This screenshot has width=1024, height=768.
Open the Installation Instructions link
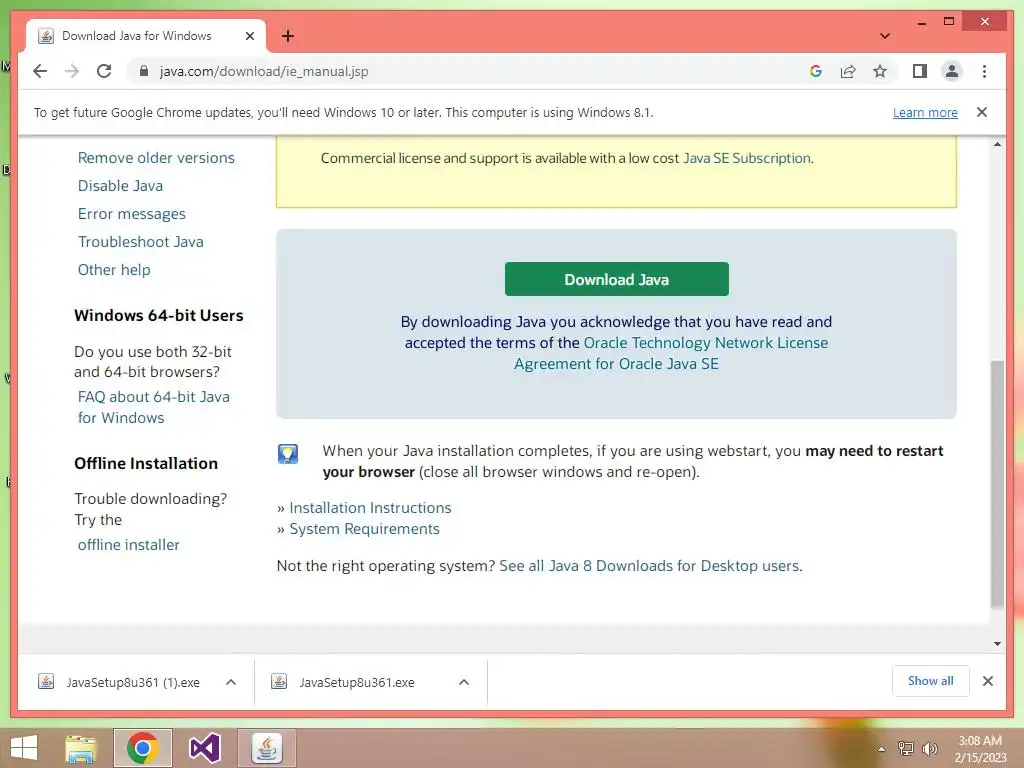coord(370,507)
